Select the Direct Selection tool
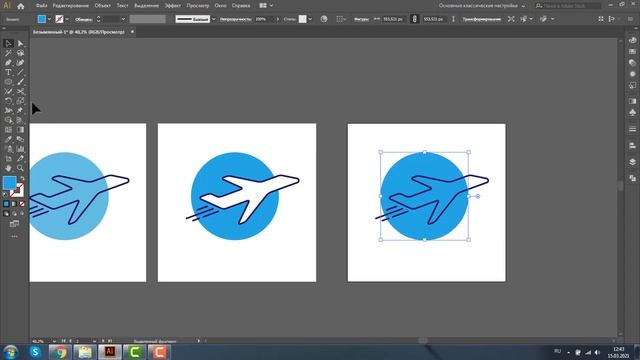 coord(20,43)
